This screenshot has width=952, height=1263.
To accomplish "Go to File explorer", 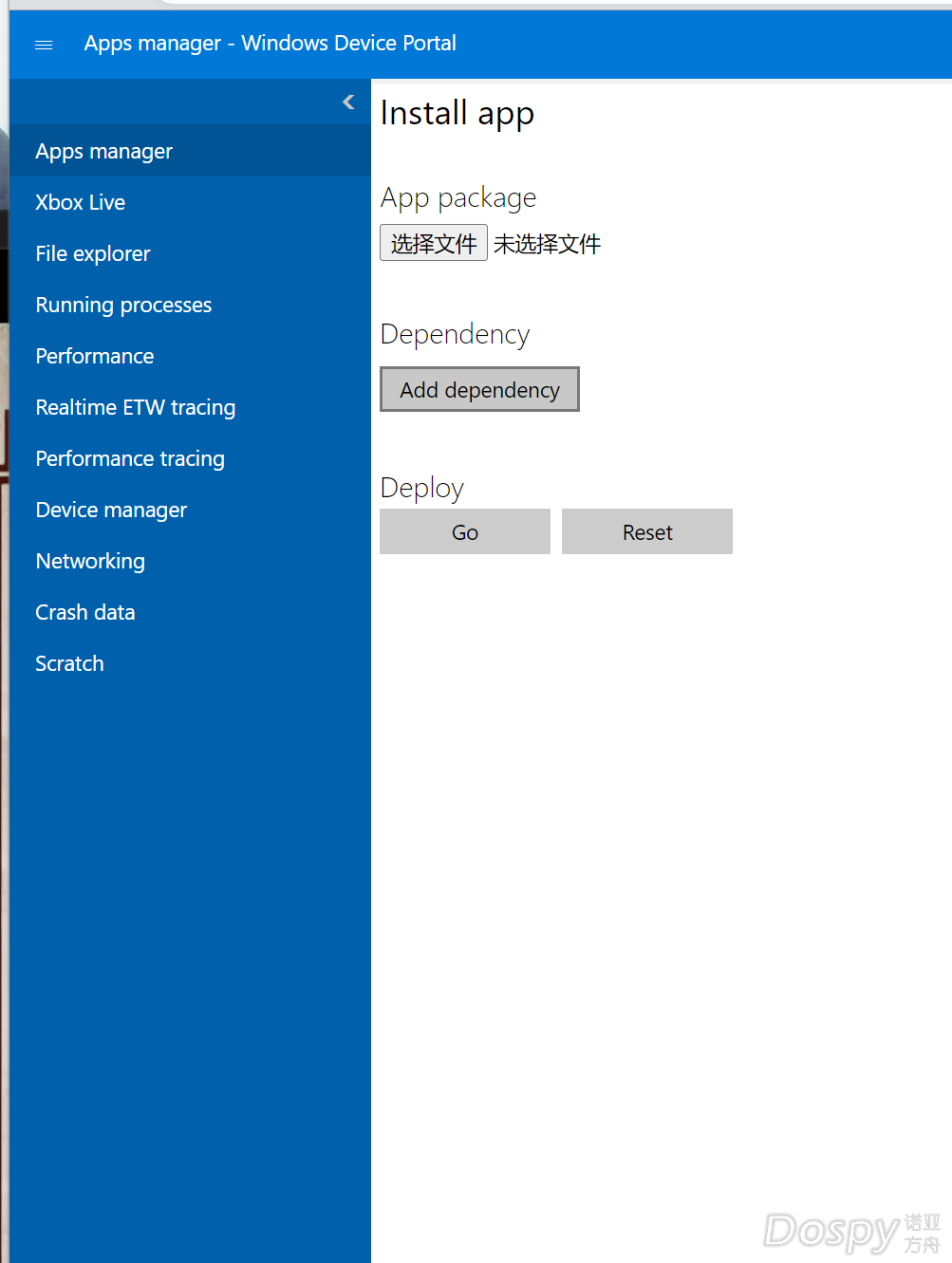I will click(x=93, y=254).
